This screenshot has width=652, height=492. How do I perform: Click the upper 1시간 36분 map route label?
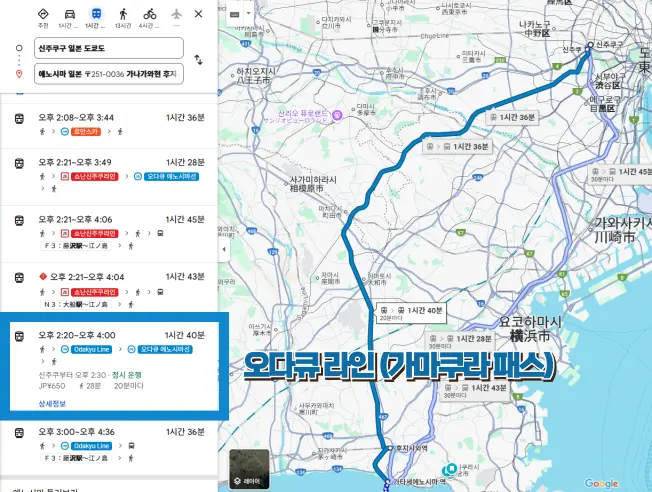(513, 117)
